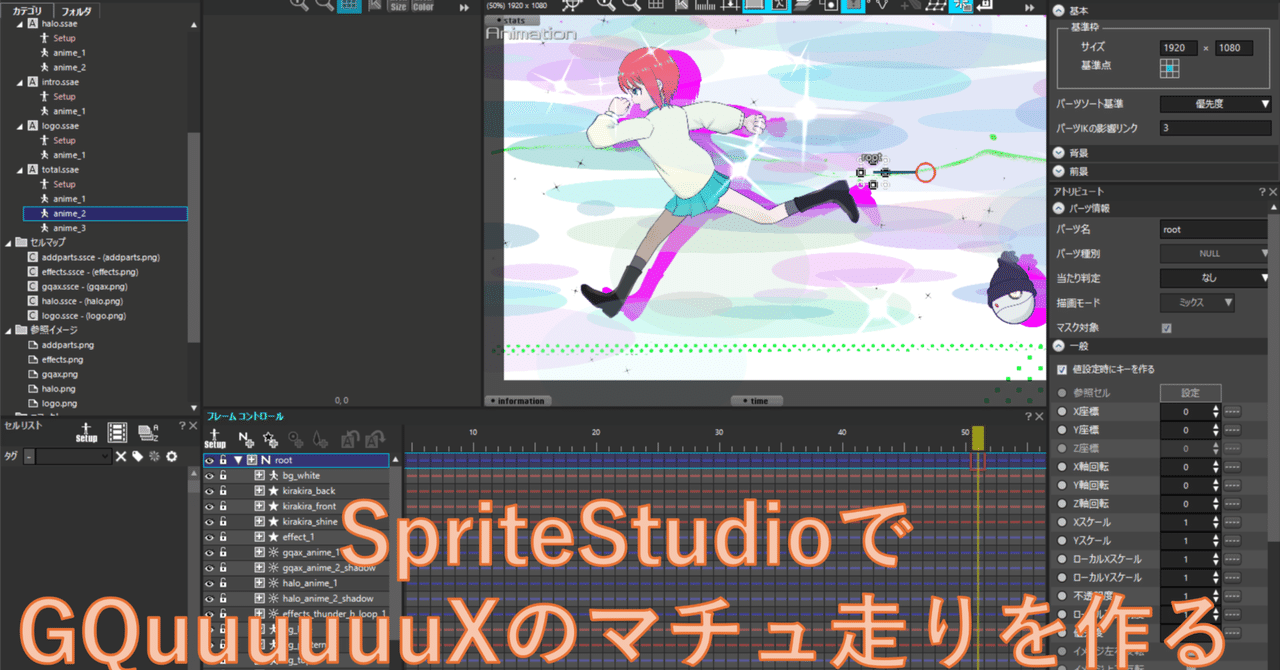Toggle the lock on effect_1 layer
Viewport: 1280px width, 670px height.
tap(224, 537)
